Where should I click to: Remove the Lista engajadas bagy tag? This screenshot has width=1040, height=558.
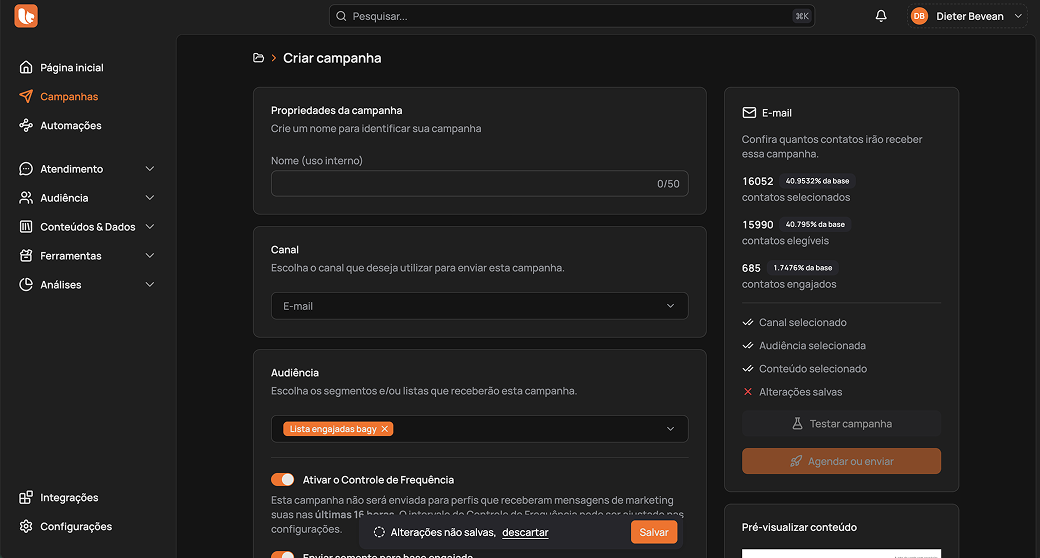coord(385,429)
